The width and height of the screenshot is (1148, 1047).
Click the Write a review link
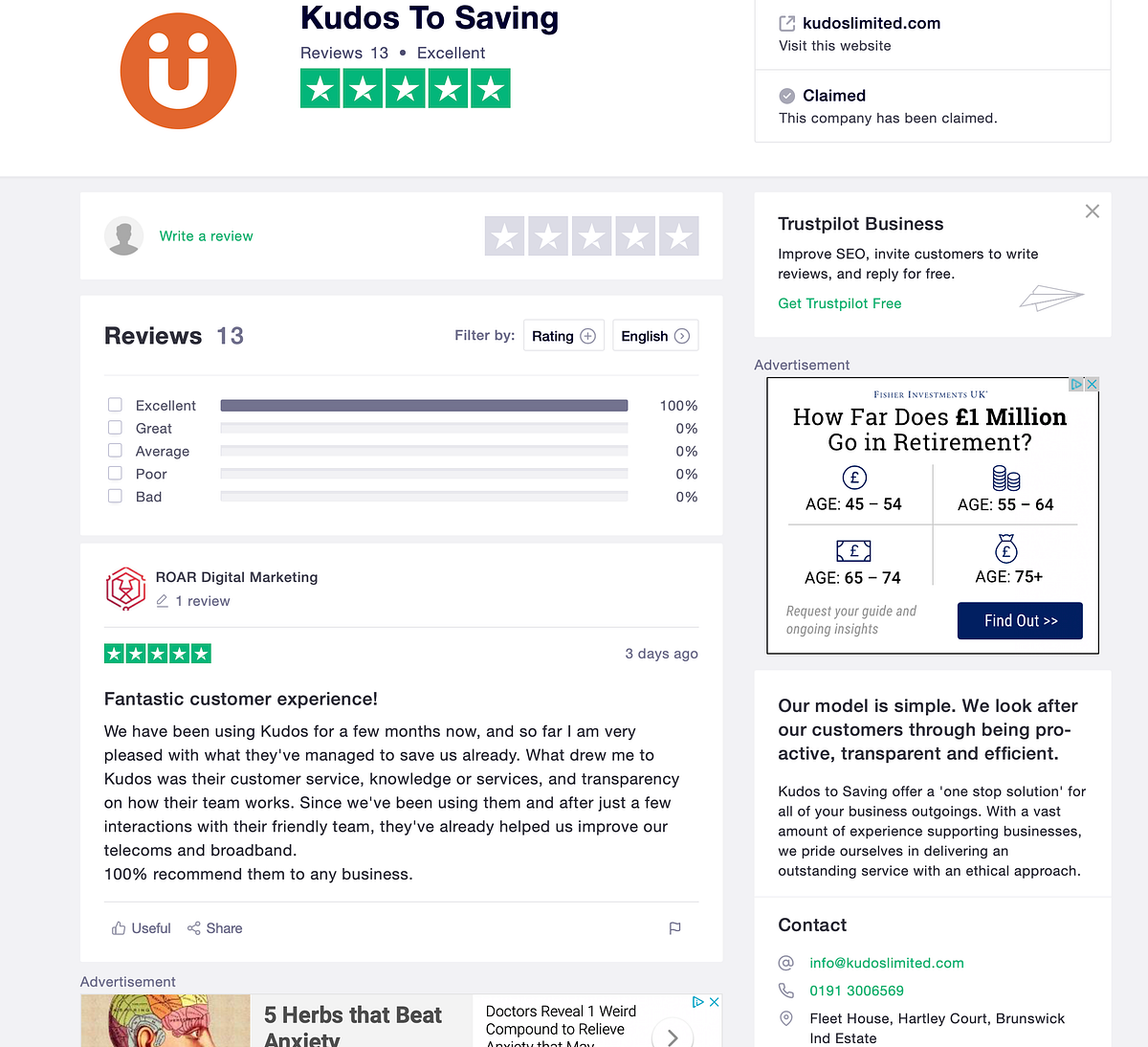pos(206,235)
